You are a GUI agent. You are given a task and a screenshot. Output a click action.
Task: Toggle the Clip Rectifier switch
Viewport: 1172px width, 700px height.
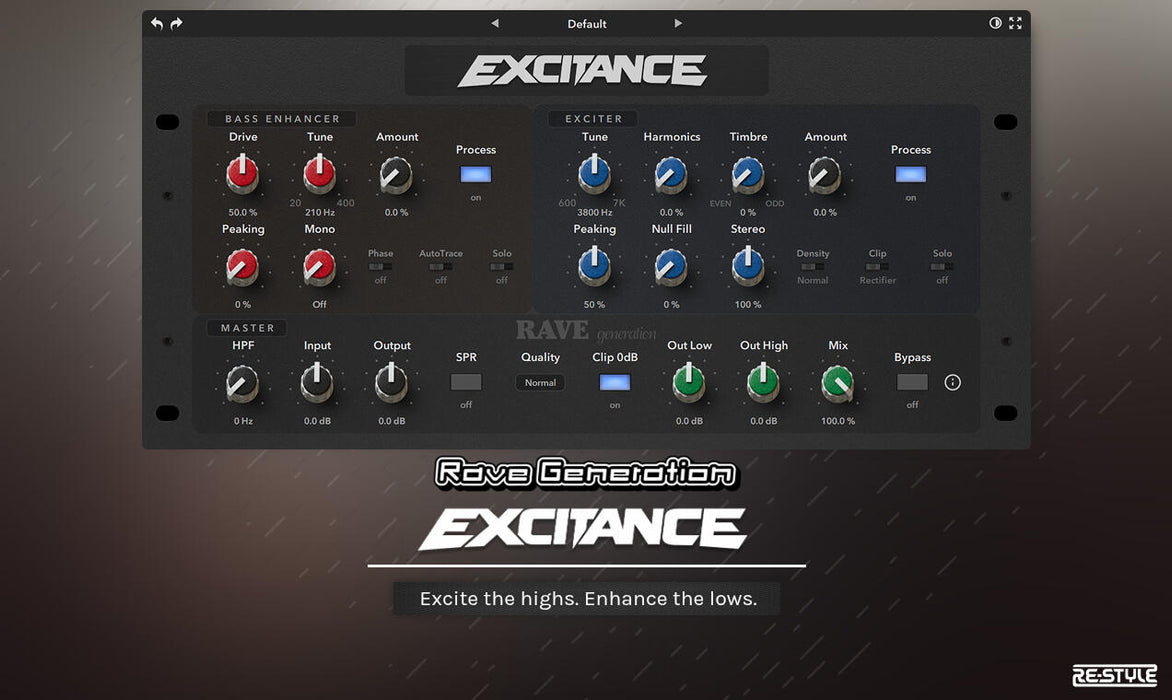click(878, 267)
